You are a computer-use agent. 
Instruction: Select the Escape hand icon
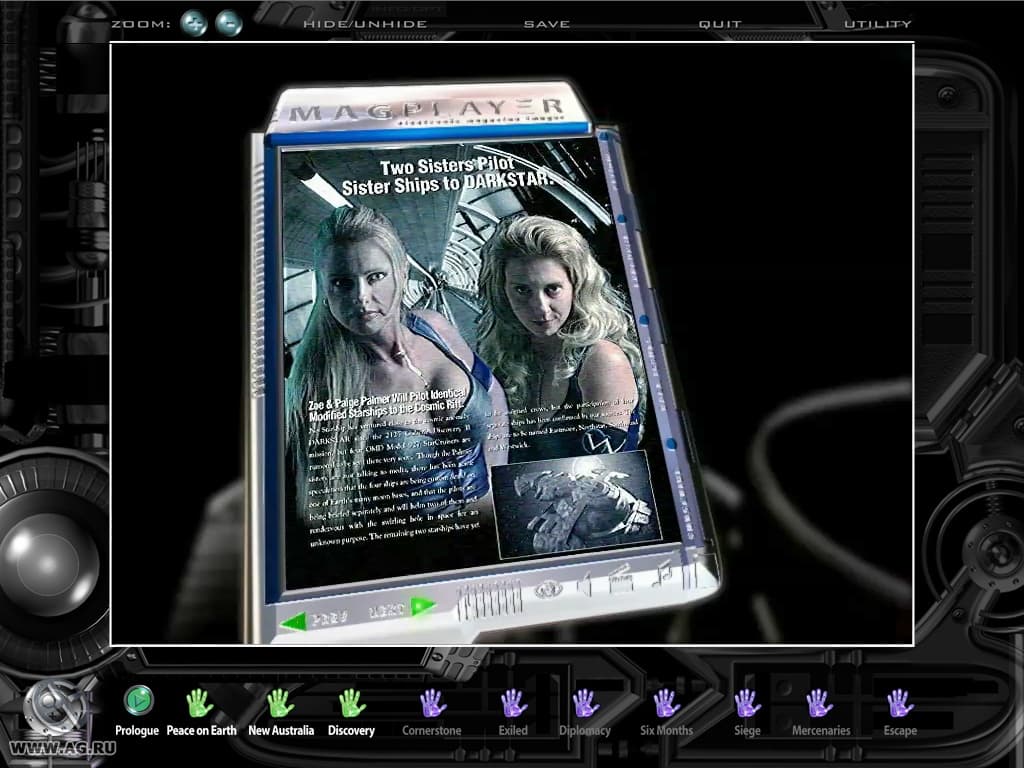pyautogui.click(x=900, y=703)
